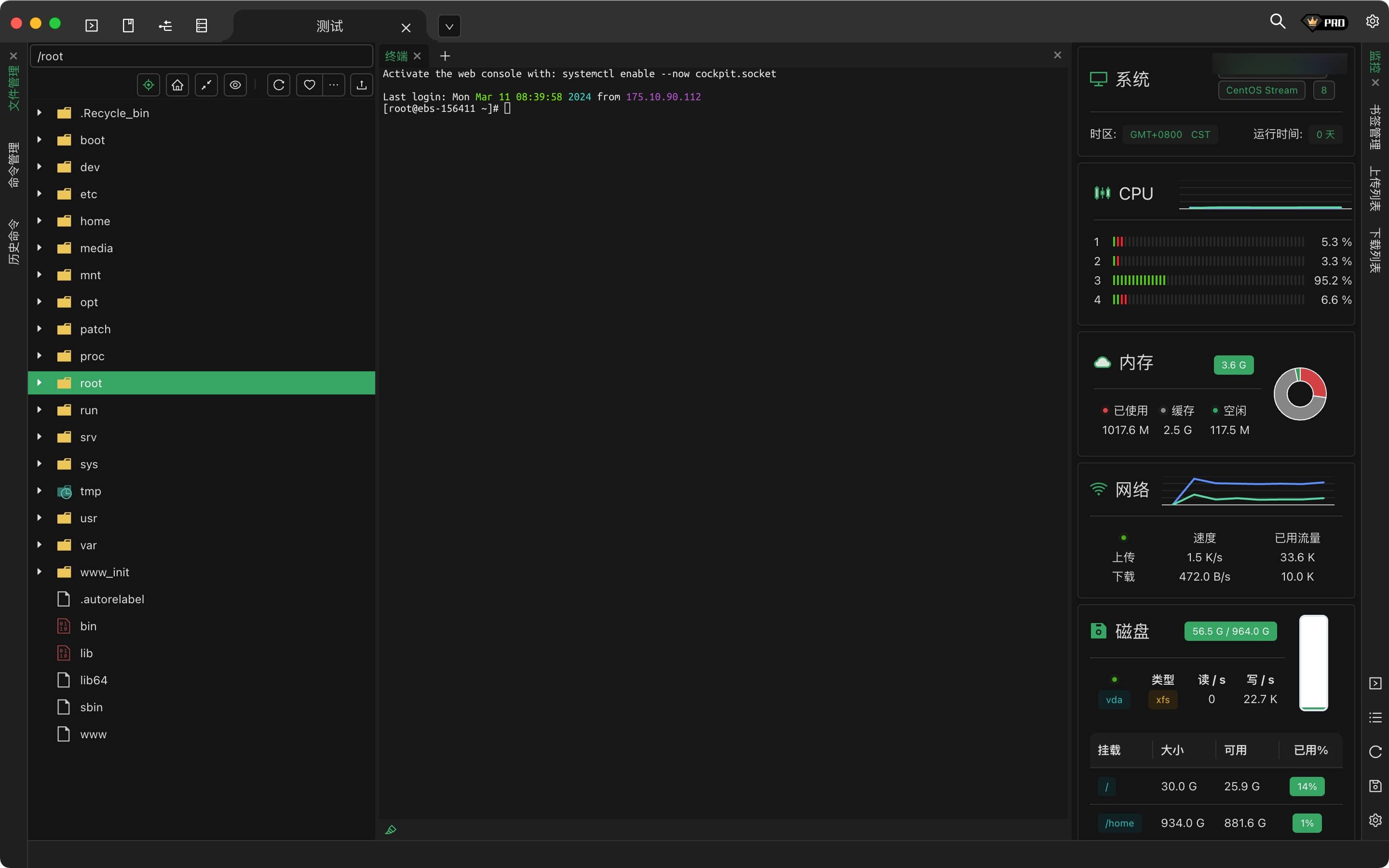Click the memory usage donut chart
The image size is (1389, 868).
click(x=1300, y=394)
